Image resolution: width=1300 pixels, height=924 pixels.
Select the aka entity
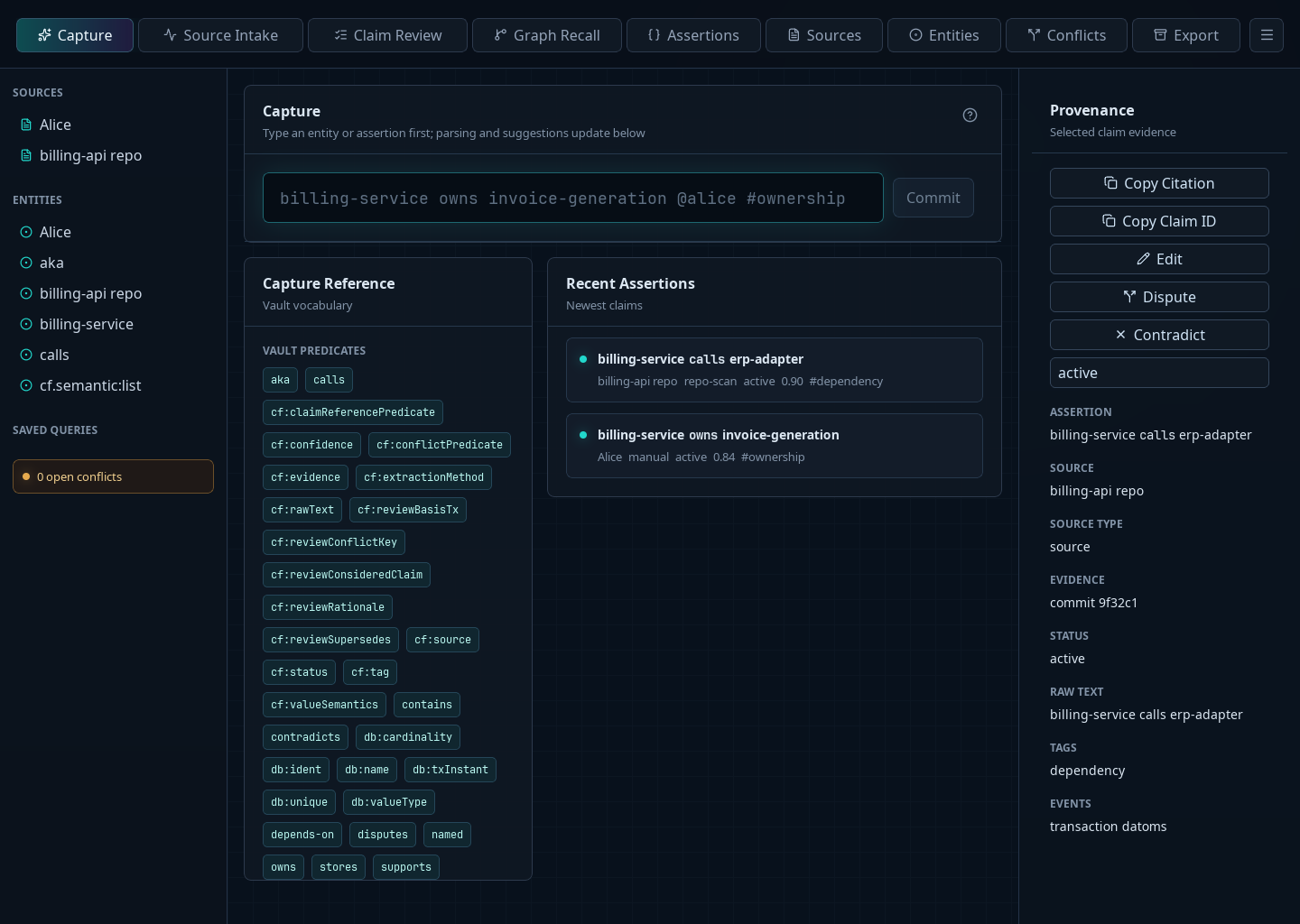[x=113, y=263]
